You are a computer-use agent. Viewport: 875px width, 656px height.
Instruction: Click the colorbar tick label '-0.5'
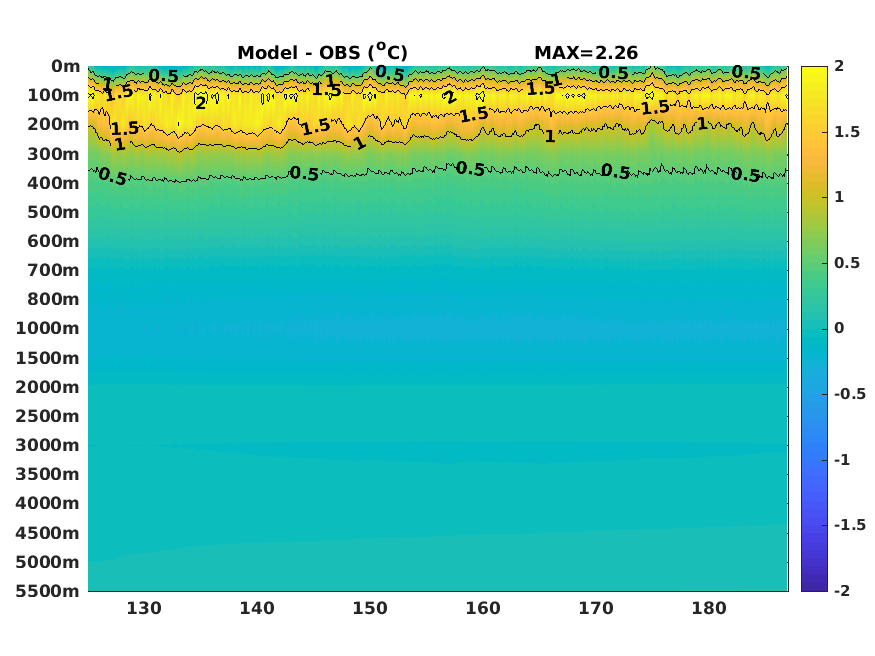pyautogui.click(x=850, y=394)
